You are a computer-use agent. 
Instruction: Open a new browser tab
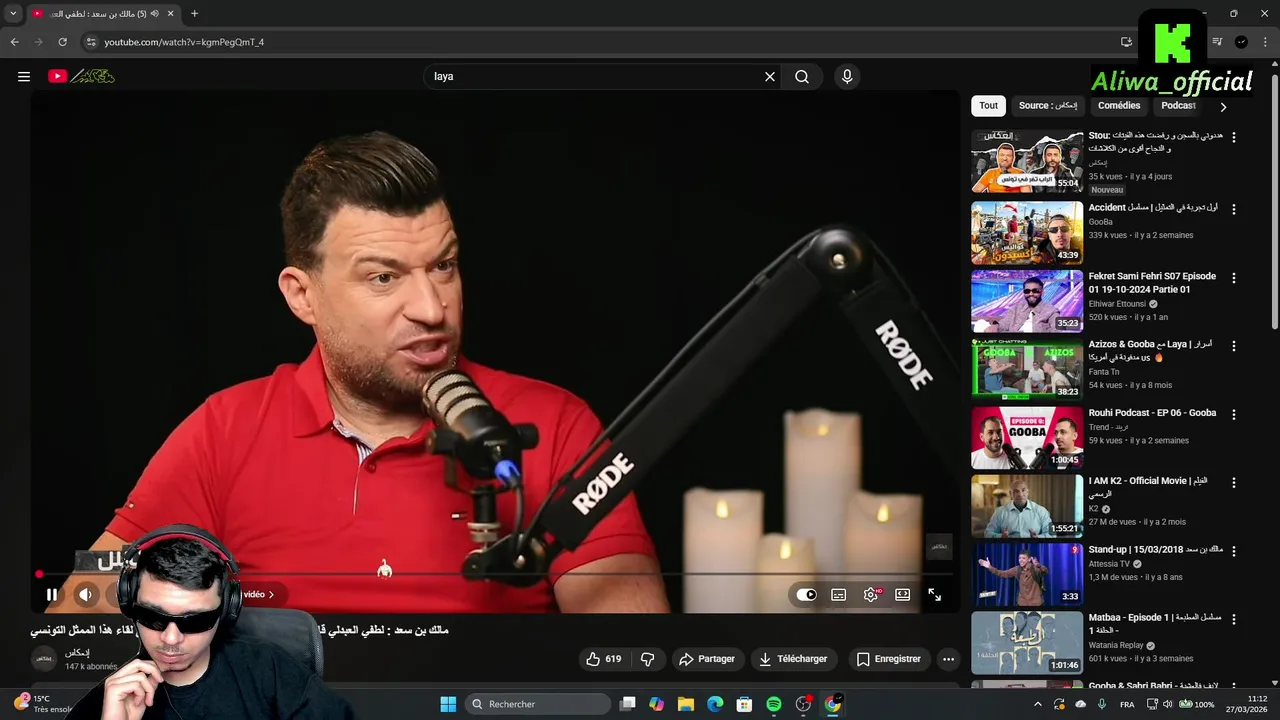[x=194, y=14]
